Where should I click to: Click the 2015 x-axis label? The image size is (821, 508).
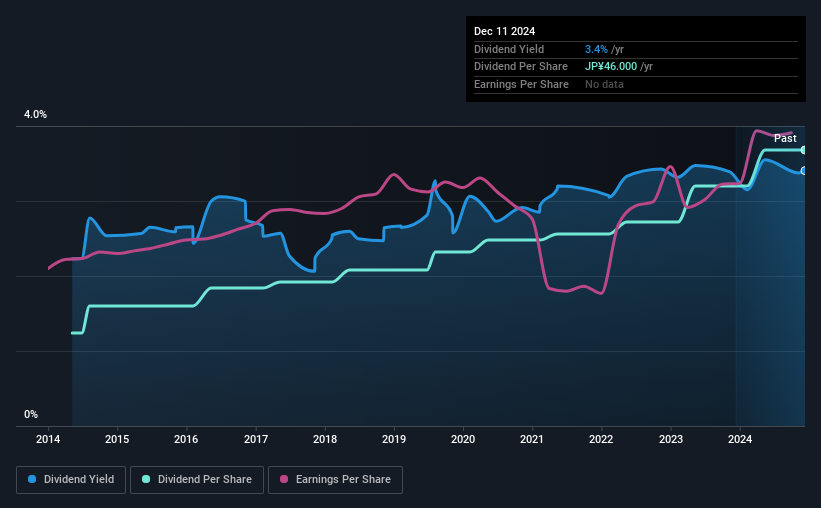(117, 439)
